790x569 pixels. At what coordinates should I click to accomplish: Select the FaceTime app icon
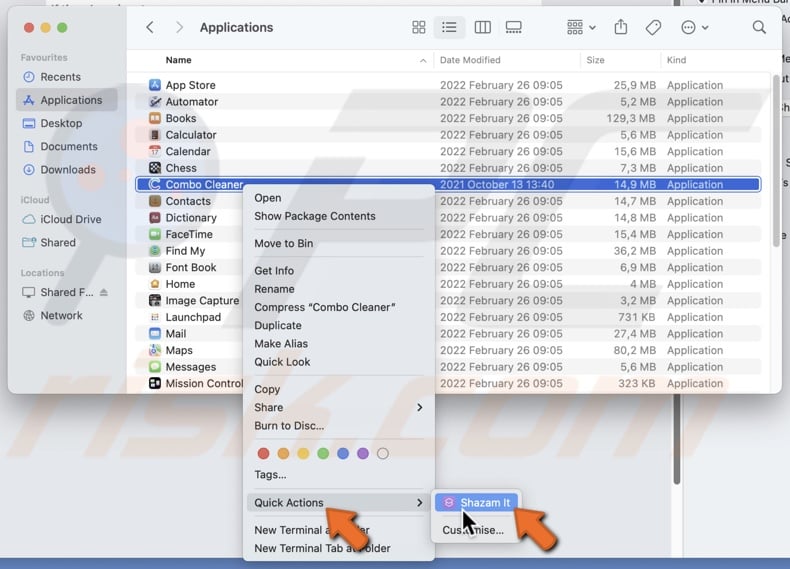[155, 234]
